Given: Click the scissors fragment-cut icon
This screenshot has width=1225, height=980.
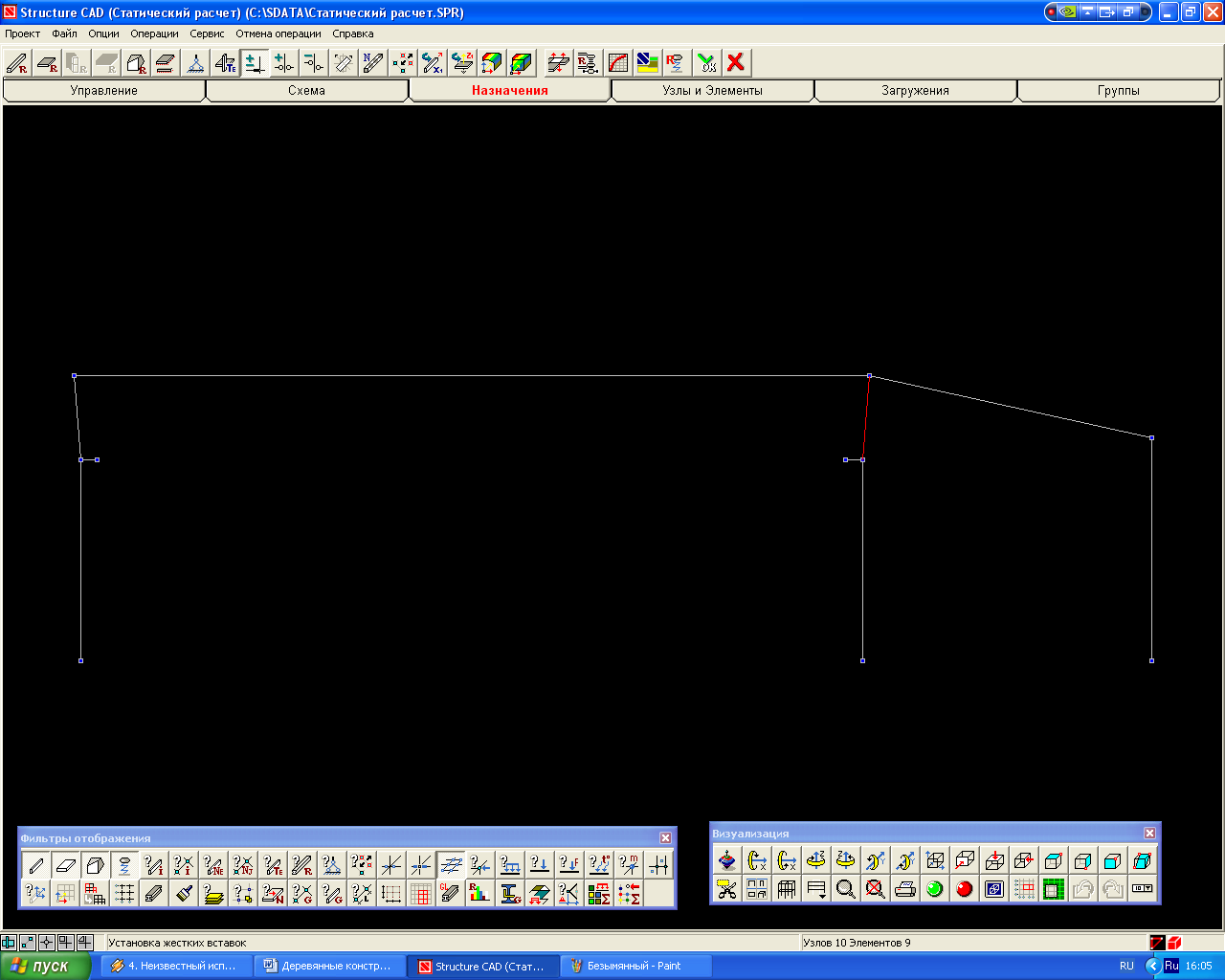Looking at the screenshot, I should 727,889.
